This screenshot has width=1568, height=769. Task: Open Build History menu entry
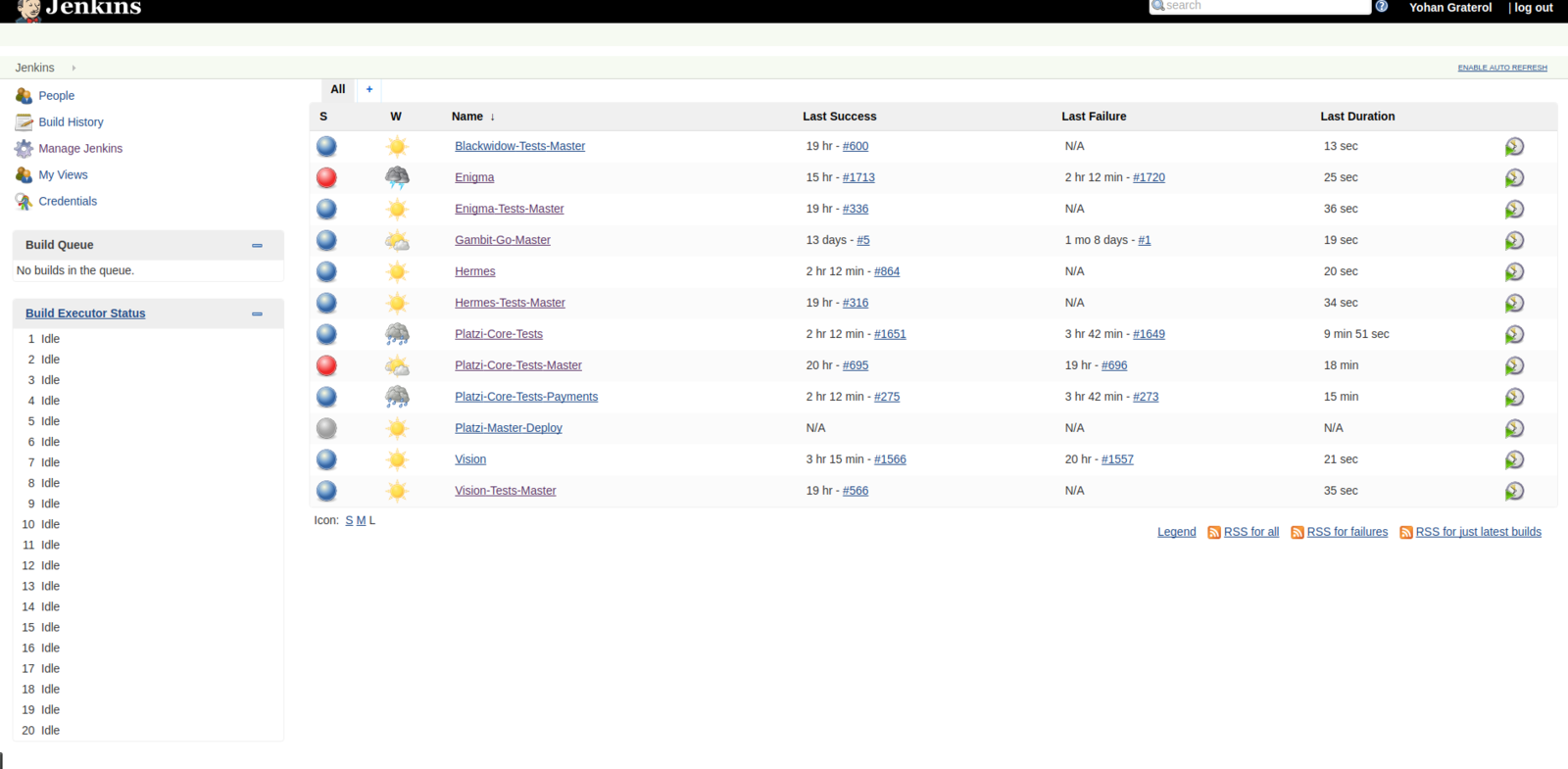coord(71,122)
